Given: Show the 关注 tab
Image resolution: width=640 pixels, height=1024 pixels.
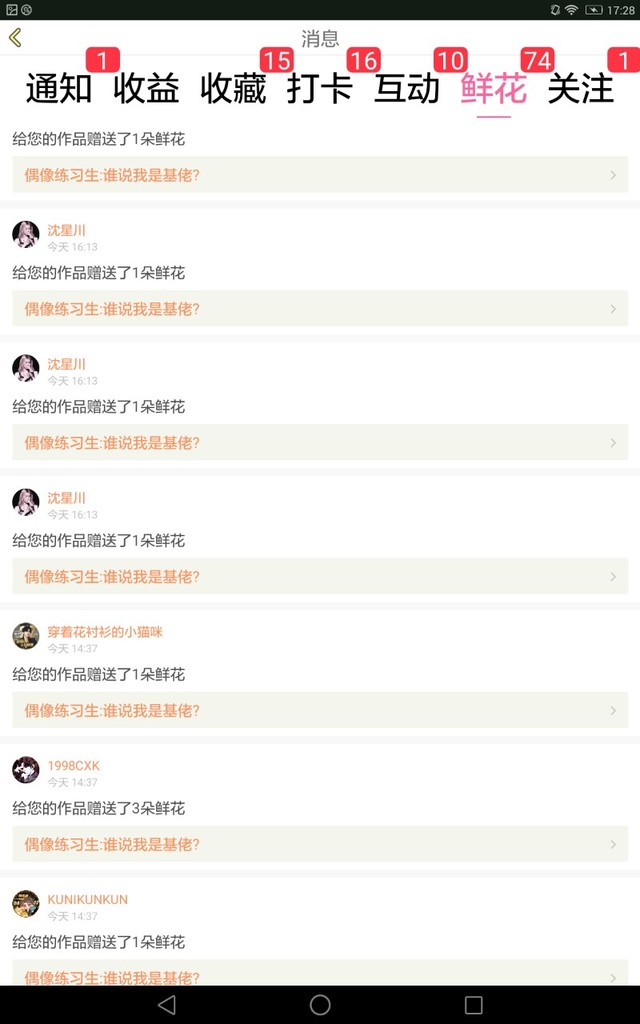Looking at the screenshot, I should pyautogui.click(x=580, y=89).
